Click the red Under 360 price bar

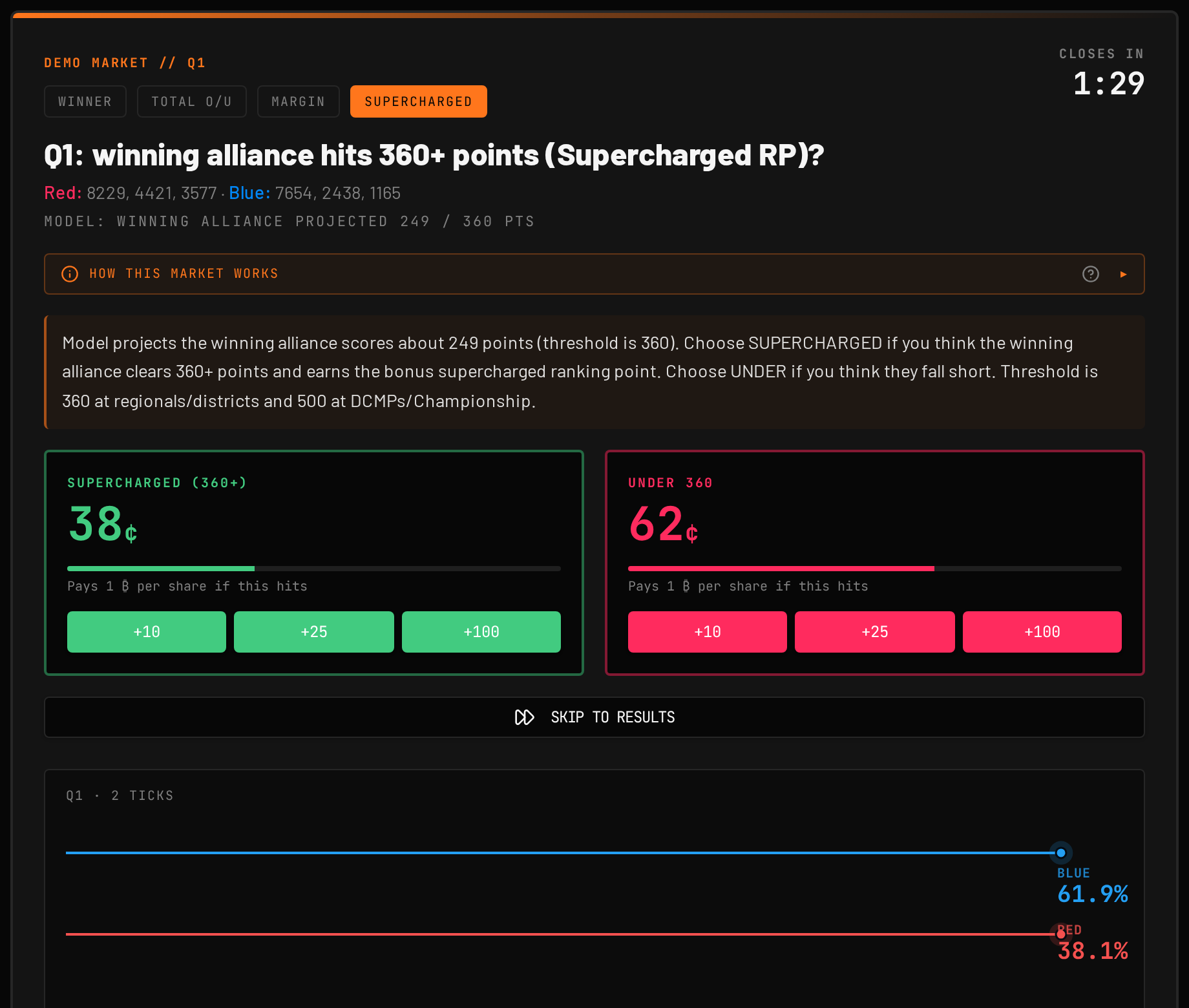click(875, 569)
